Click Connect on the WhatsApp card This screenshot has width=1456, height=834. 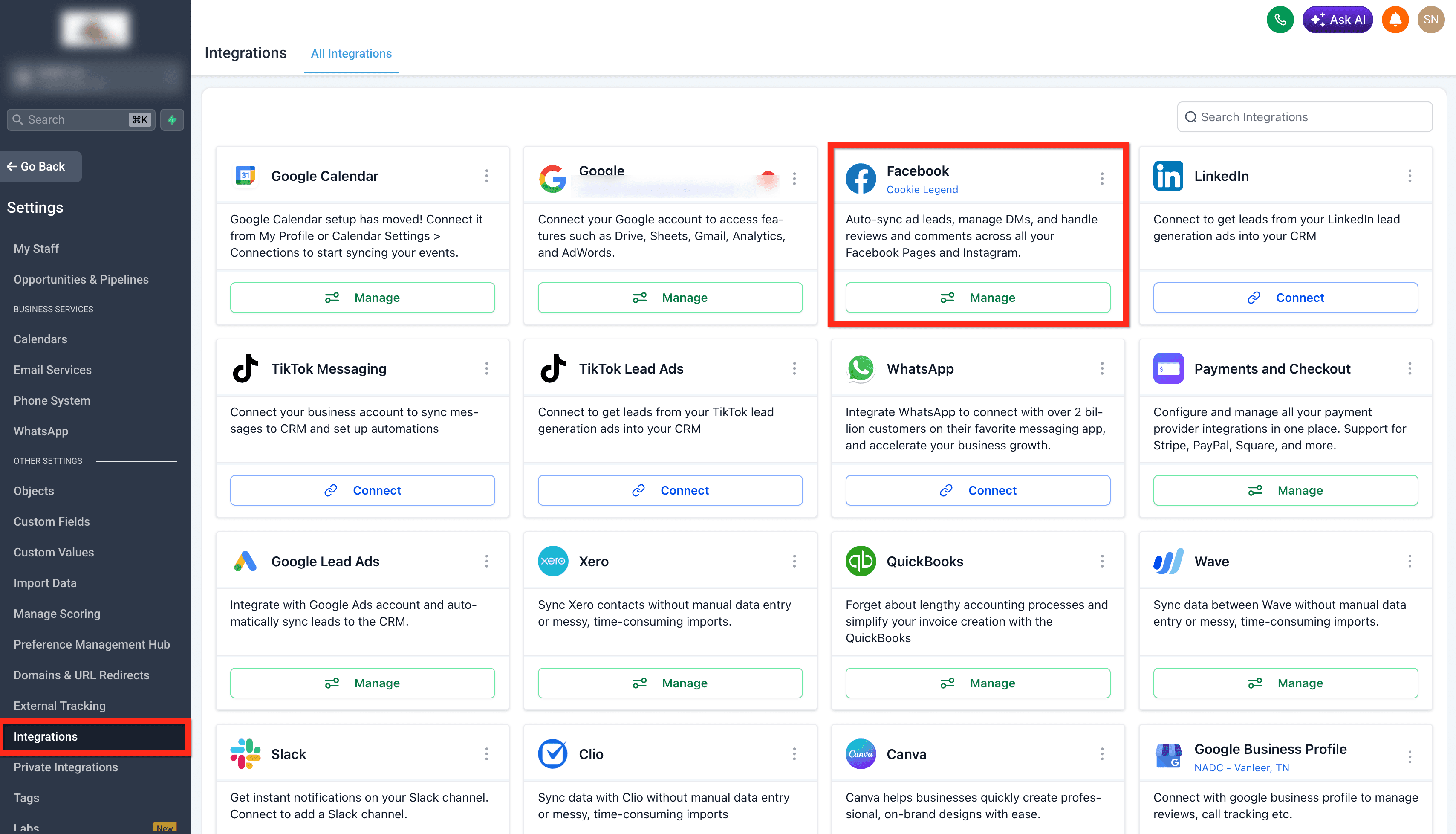pyautogui.click(x=977, y=490)
